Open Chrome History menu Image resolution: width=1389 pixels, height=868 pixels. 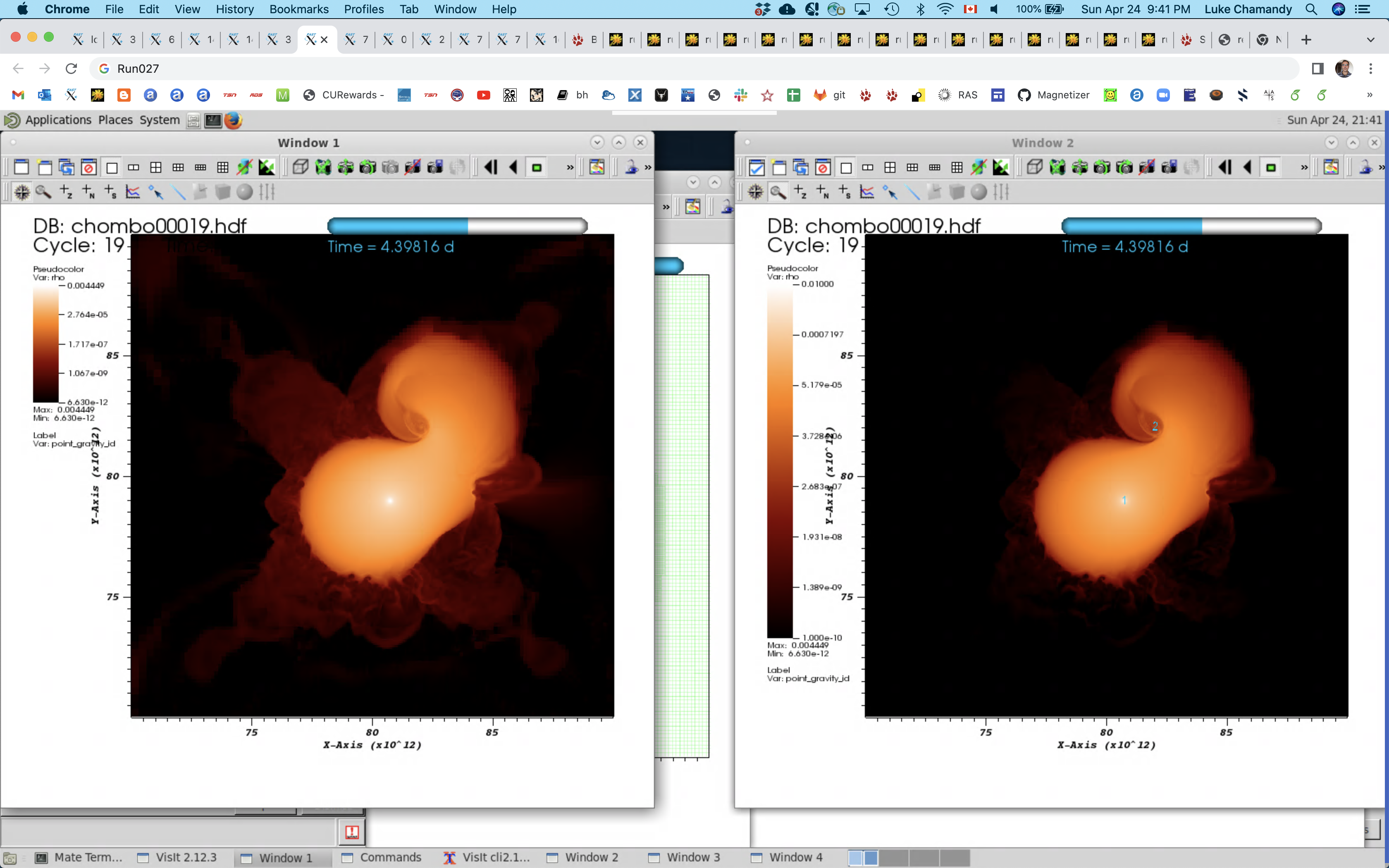pyautogui.click(x=235, y=9)
